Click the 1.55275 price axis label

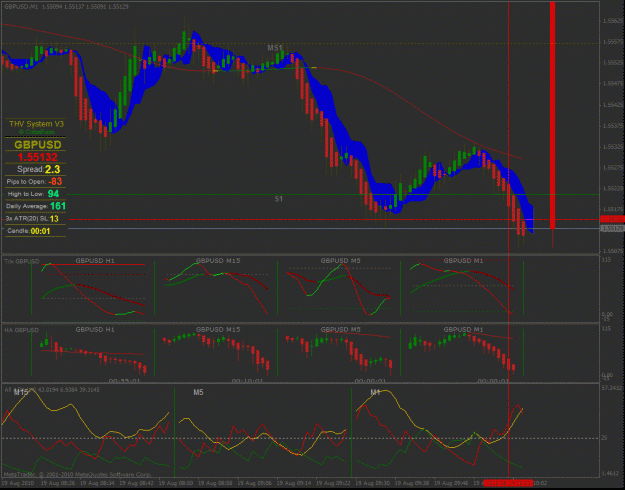coord(613,168)
